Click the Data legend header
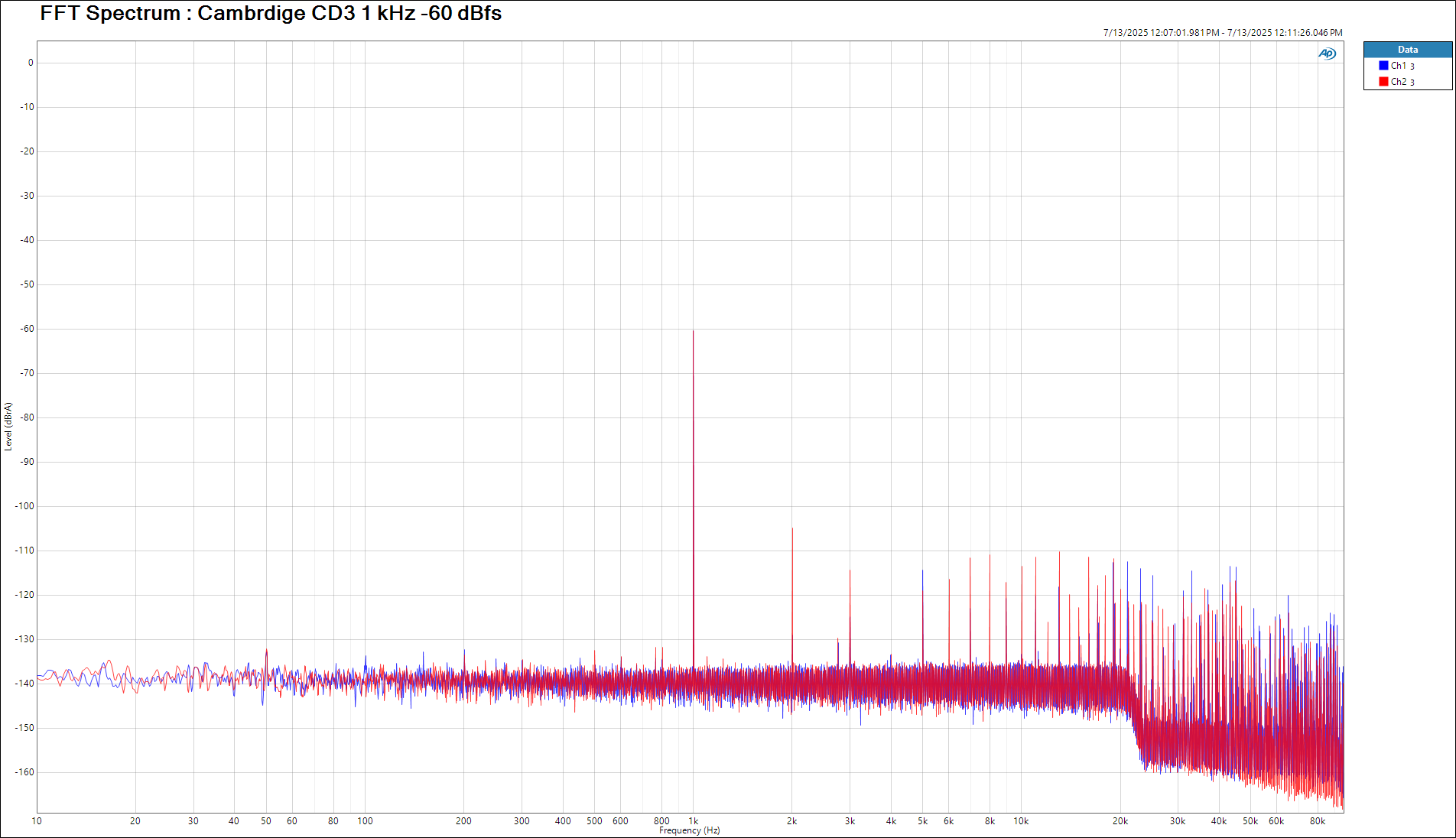The height and width of the screenshot is (838, 1456). [1407, 50]
